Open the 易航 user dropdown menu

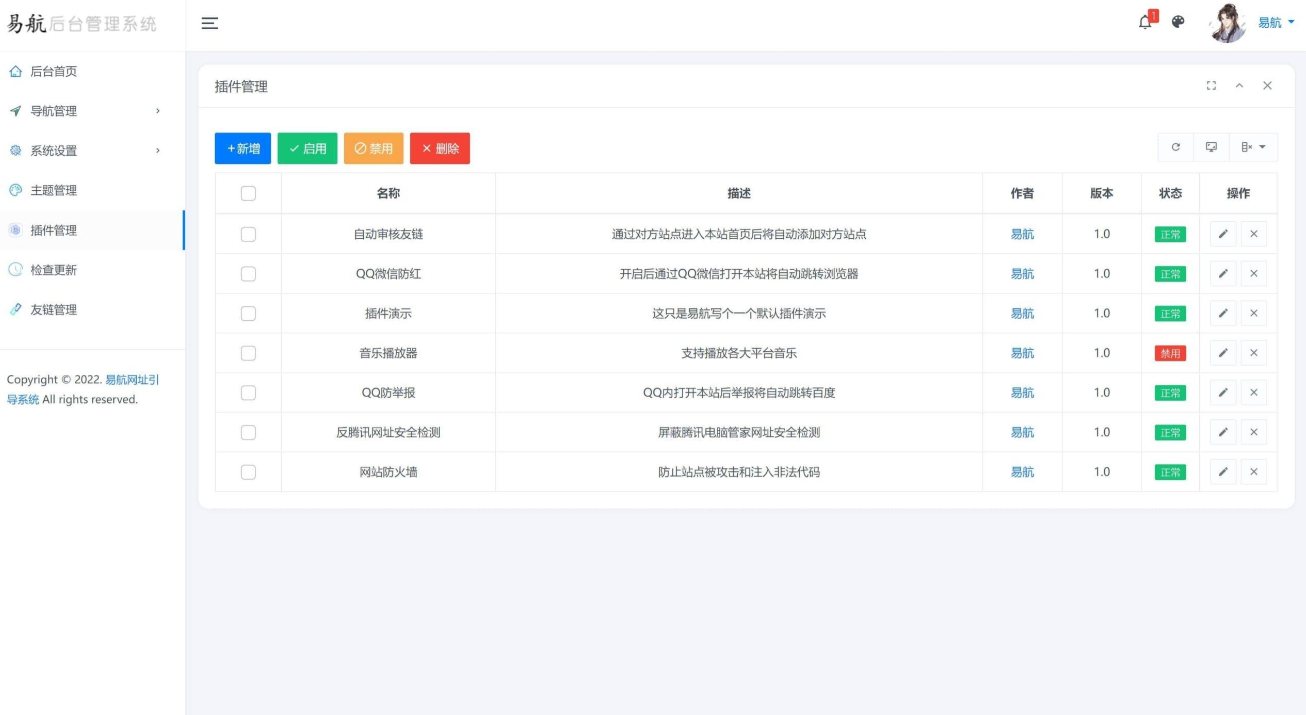coord(1276,23)
